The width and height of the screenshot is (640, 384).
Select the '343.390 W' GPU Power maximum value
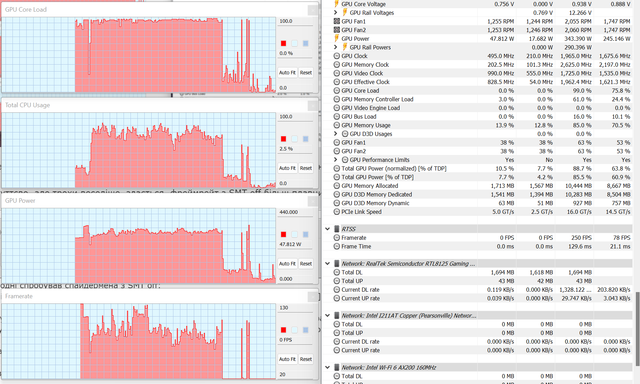click(578, 38)
